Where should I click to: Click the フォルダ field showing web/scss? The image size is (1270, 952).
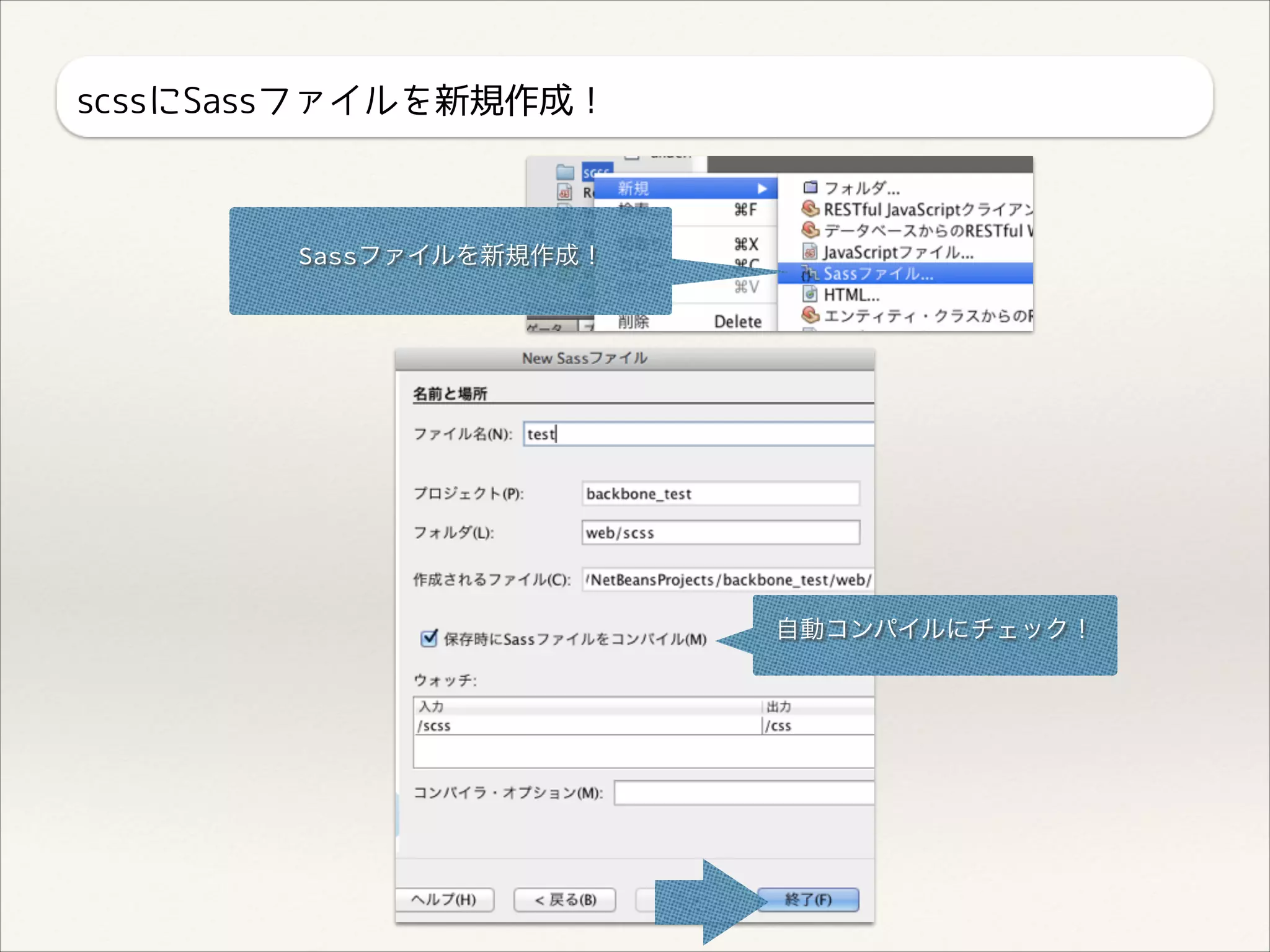coord(721,532)
